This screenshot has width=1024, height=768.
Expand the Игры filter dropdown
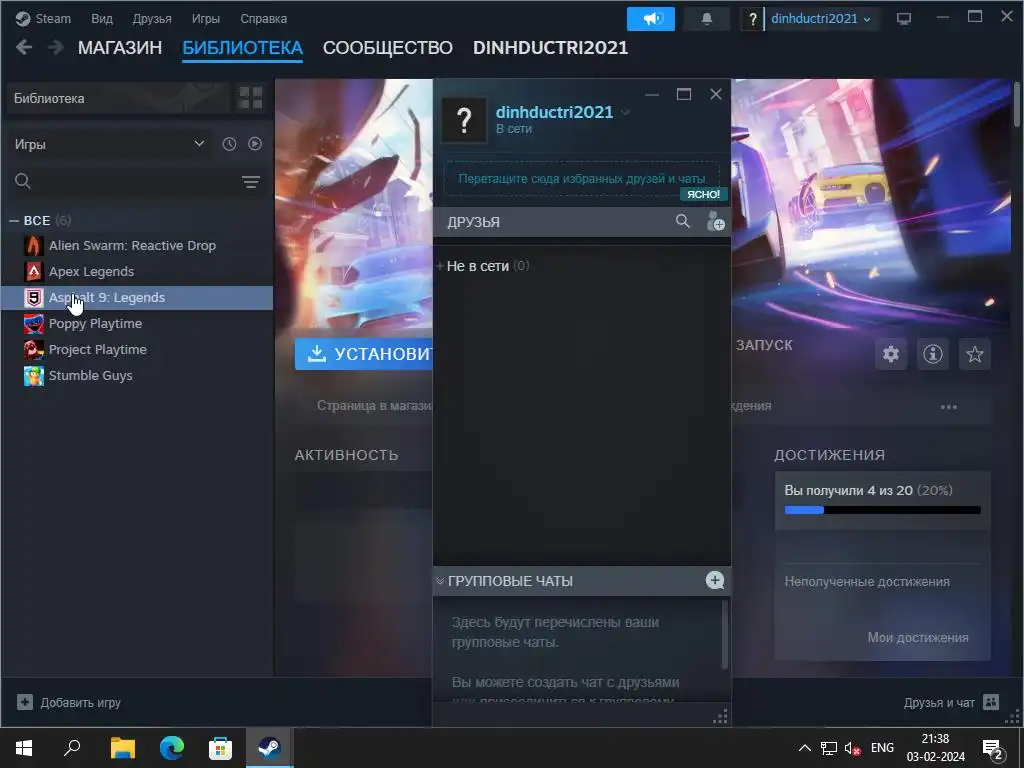pyautogui.click(x=110, y=144)
